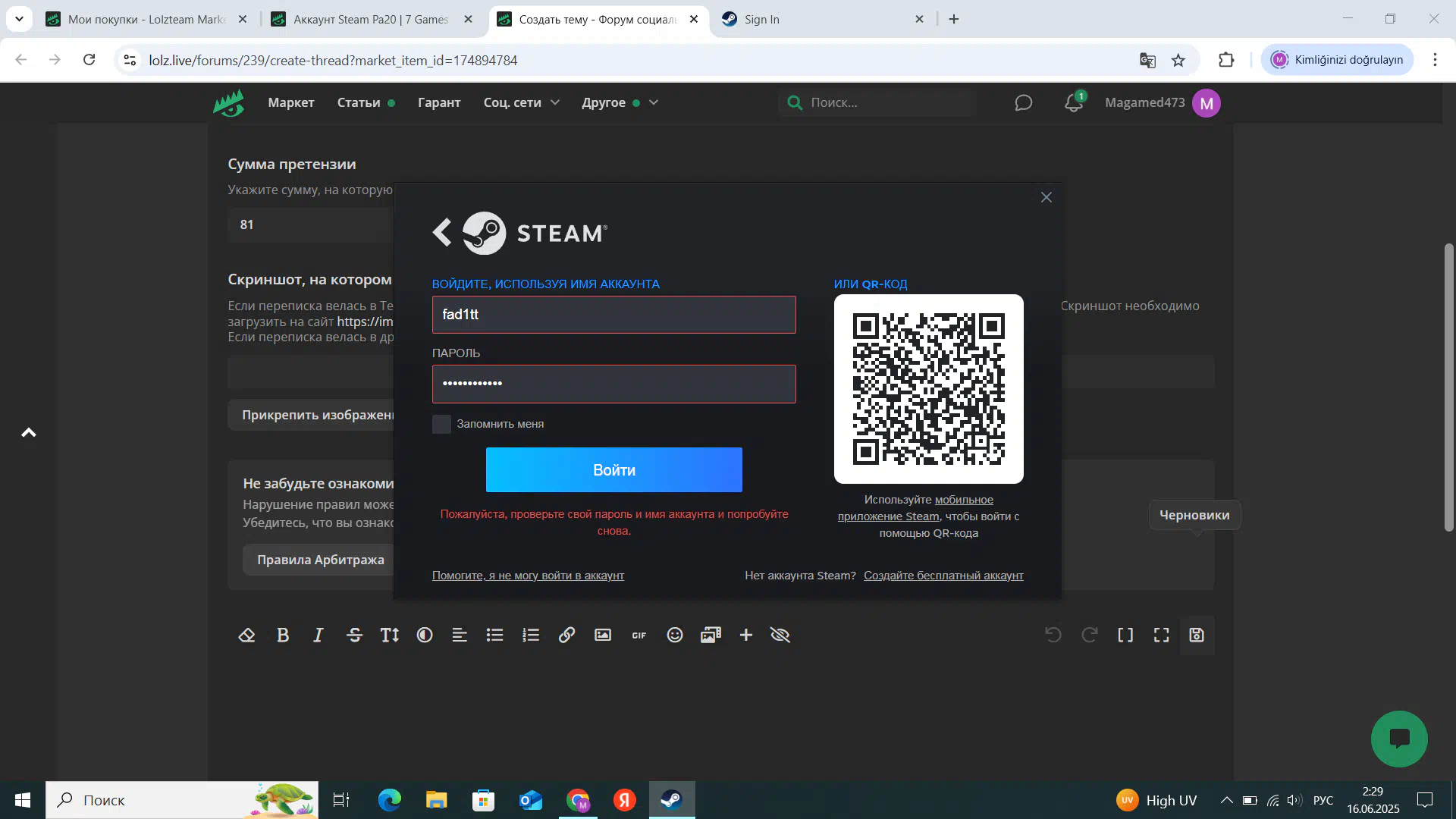The height and width of the screenshot is (819, 1456).
Task: Switch editor to fullscreen
Action: point(1162,635)
